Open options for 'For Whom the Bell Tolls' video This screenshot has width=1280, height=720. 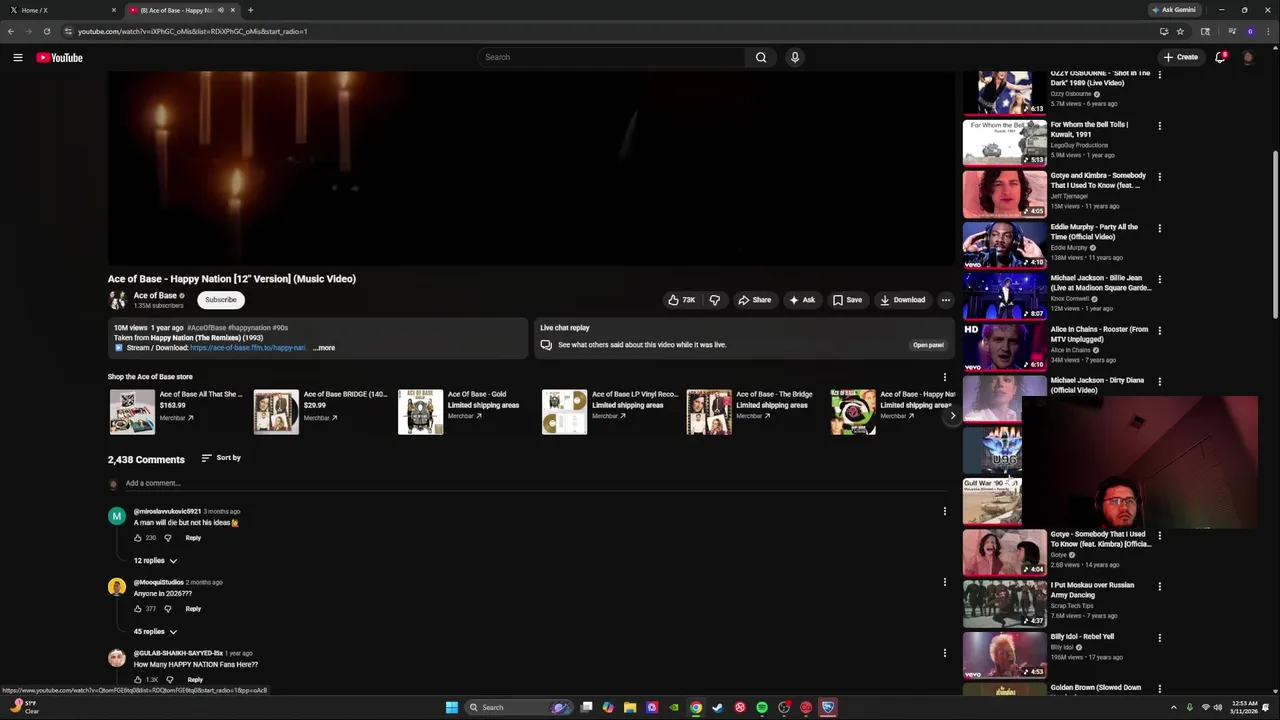tap(1159, 126)
